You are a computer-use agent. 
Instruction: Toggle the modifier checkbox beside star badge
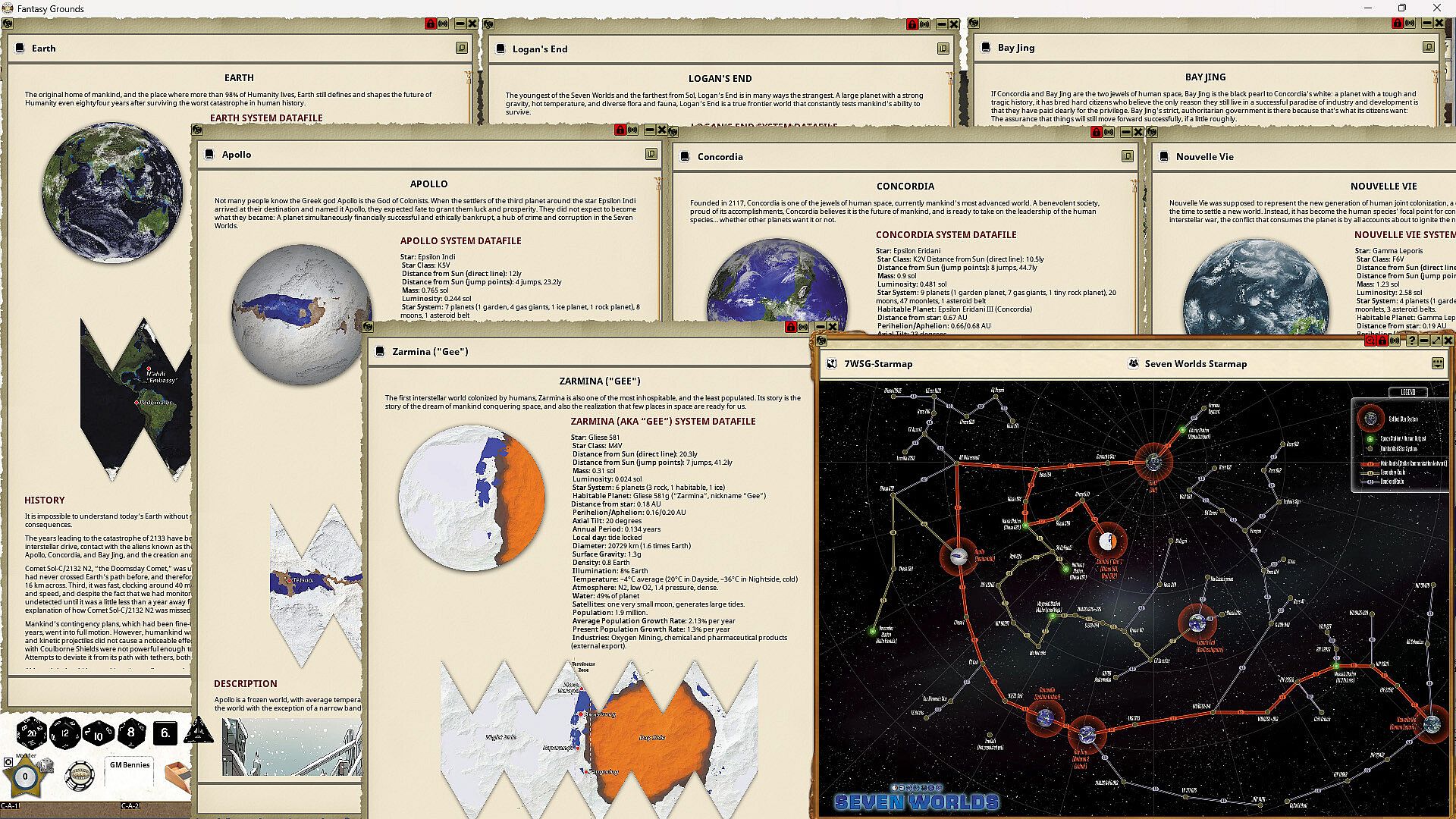click(8, 762)
